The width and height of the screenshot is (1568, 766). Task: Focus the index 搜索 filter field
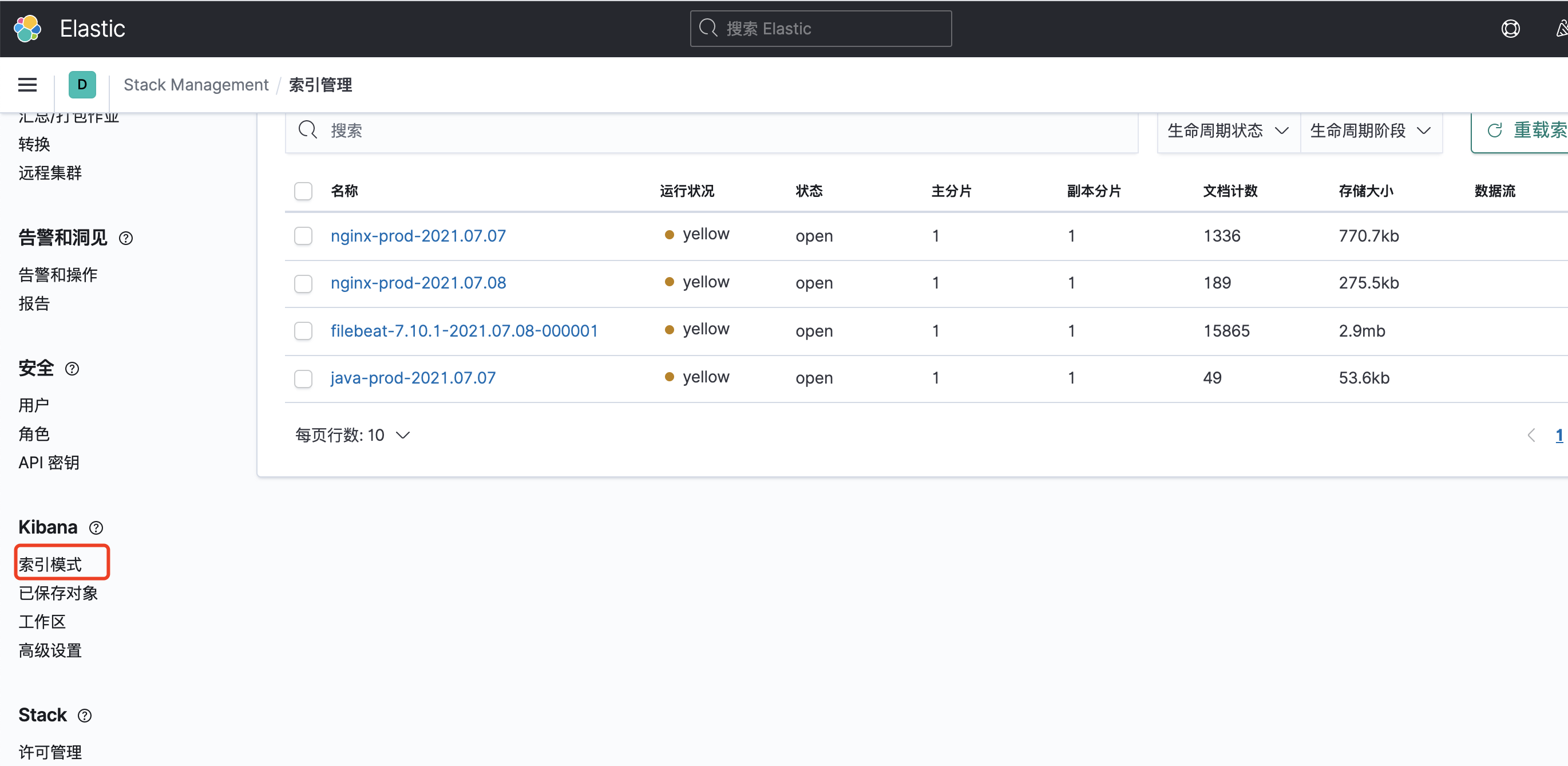coord(711,131)
